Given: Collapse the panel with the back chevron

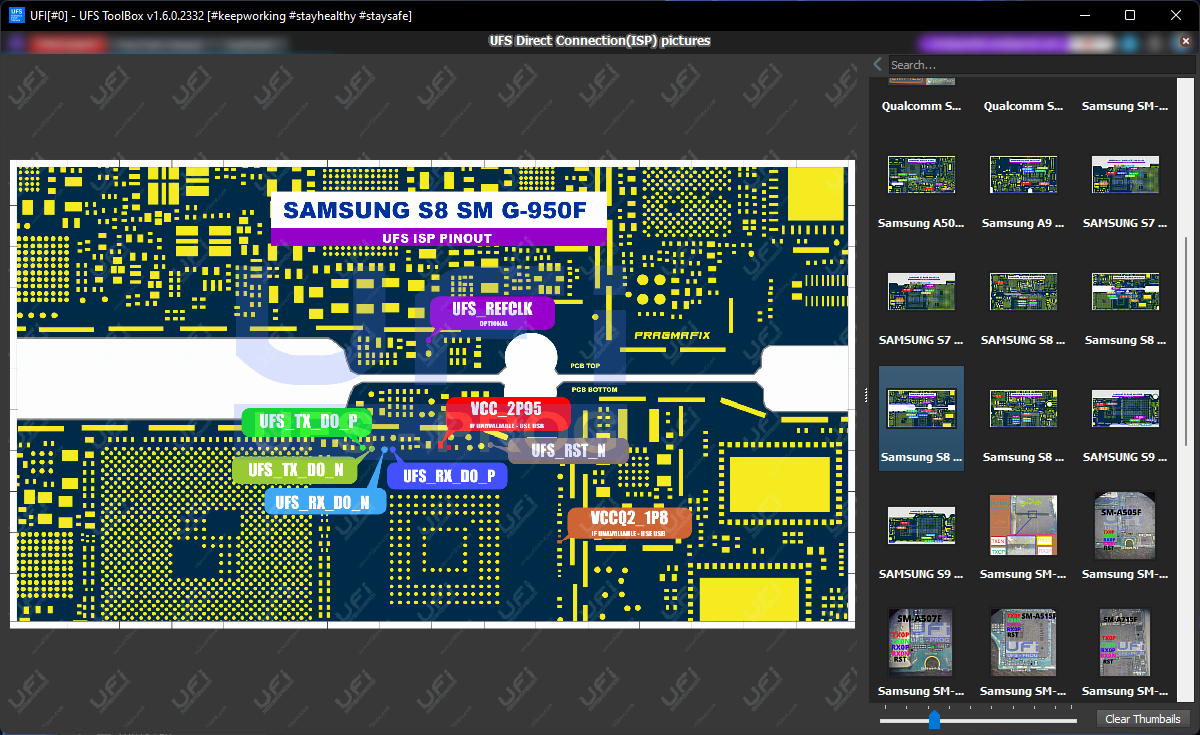Looking at the screenshot, I should click(x=878, y=64).
